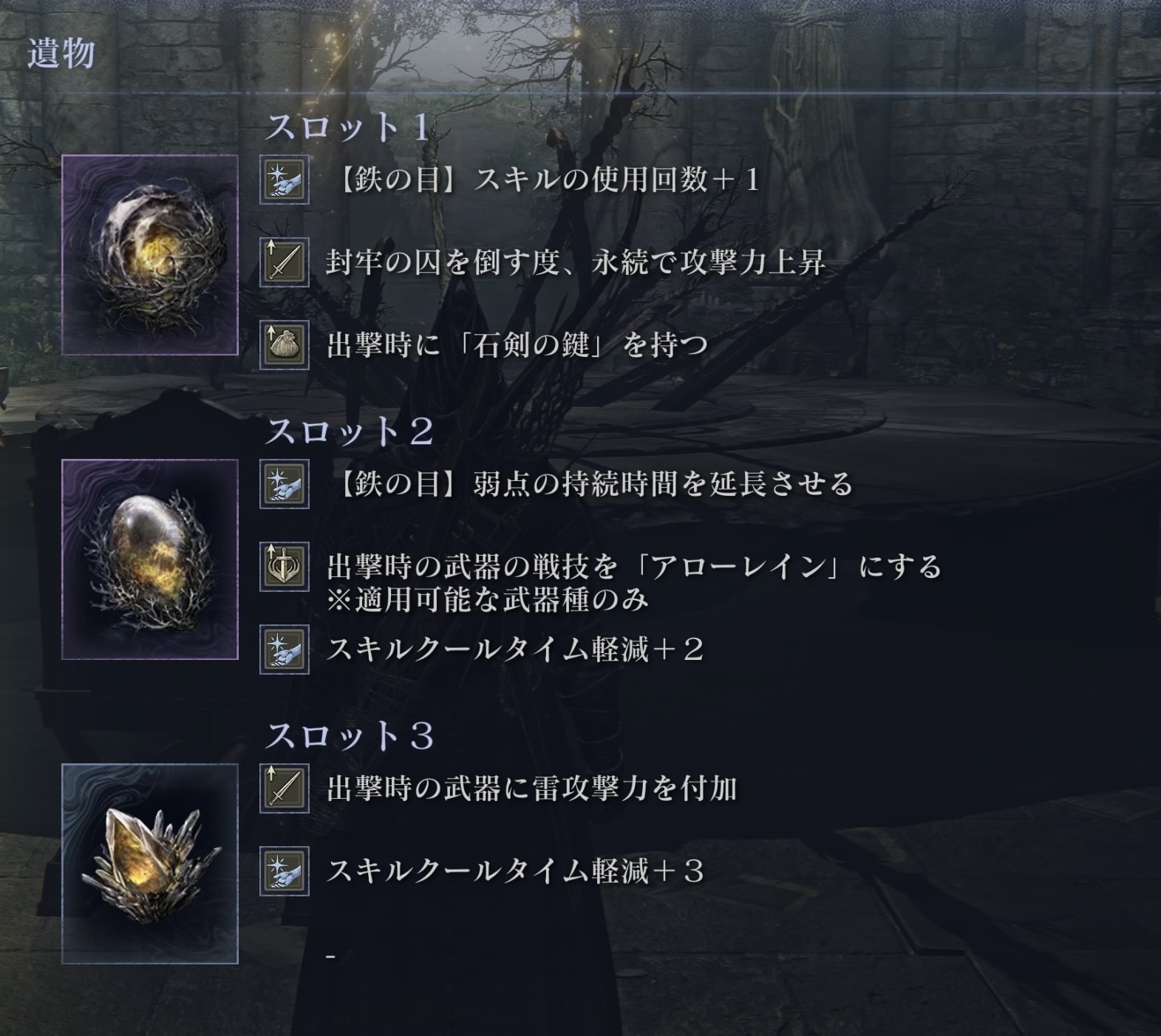Open the スロット2 heading
Viewport: 1161px width, 1036px height.
pos(350,432)
